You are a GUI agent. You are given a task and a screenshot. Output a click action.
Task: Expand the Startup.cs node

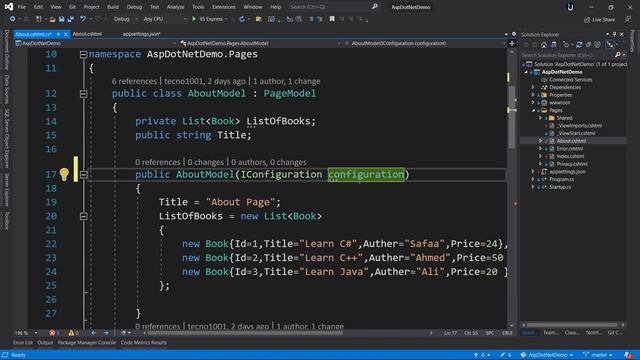click(x=533, y=187)
